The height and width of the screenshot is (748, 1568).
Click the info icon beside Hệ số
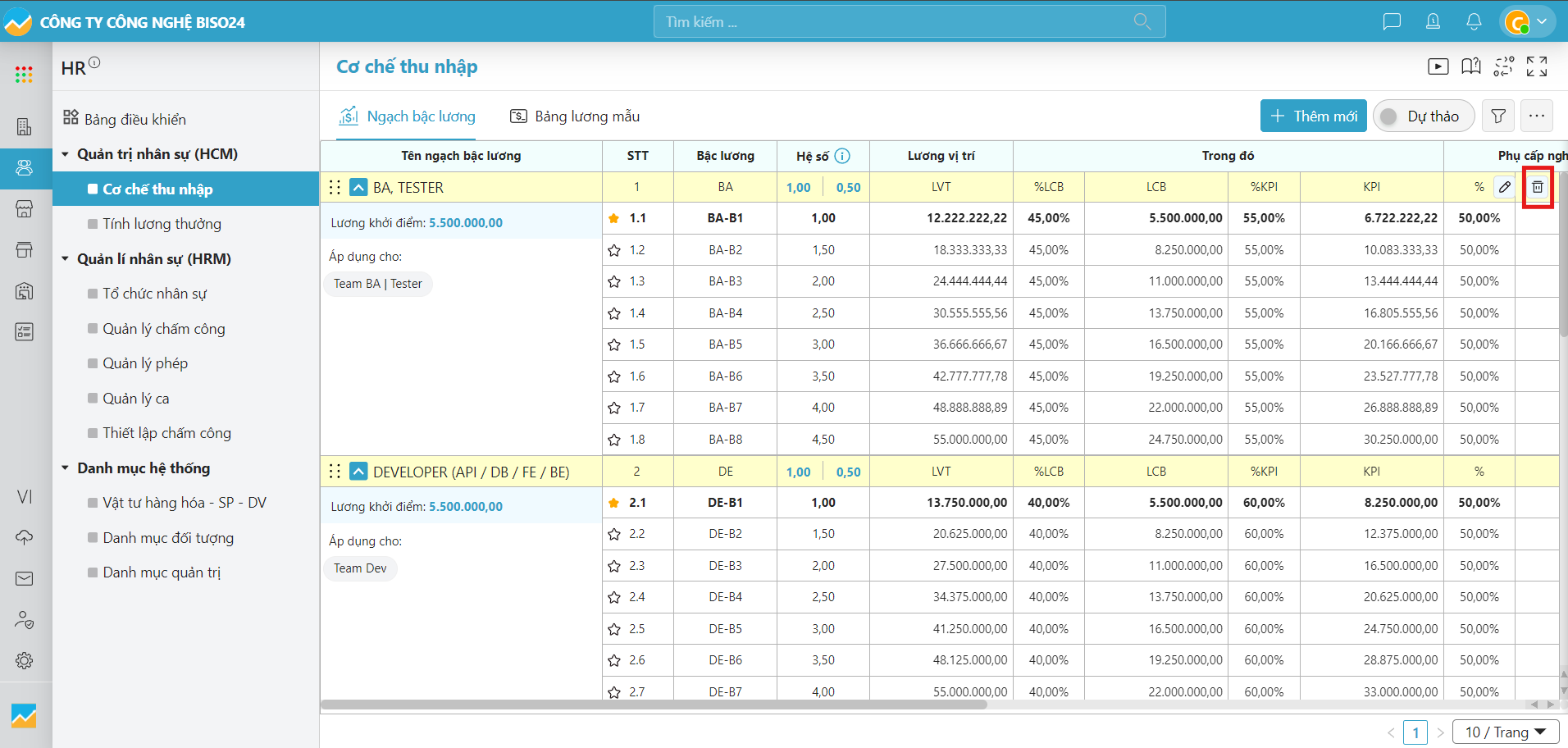coord(842,156)
